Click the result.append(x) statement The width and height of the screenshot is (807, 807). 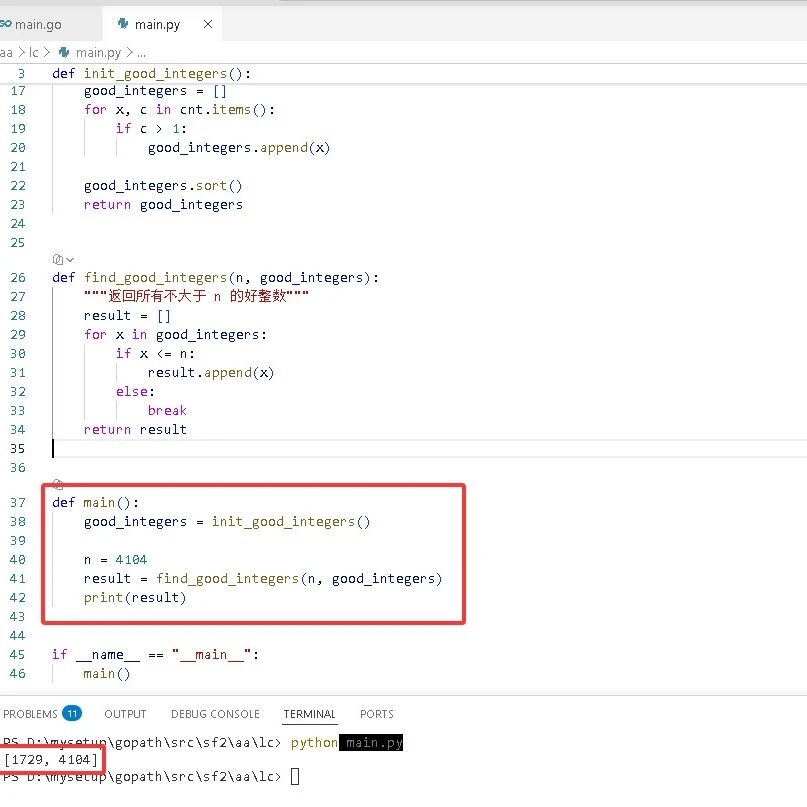click(x=210, y=373)
